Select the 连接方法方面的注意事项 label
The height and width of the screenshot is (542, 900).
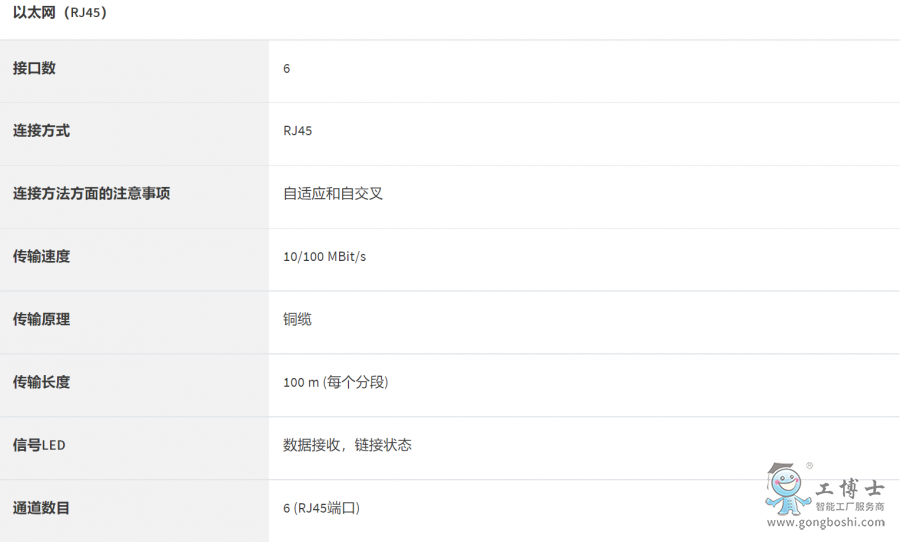[x=91, y=193]
